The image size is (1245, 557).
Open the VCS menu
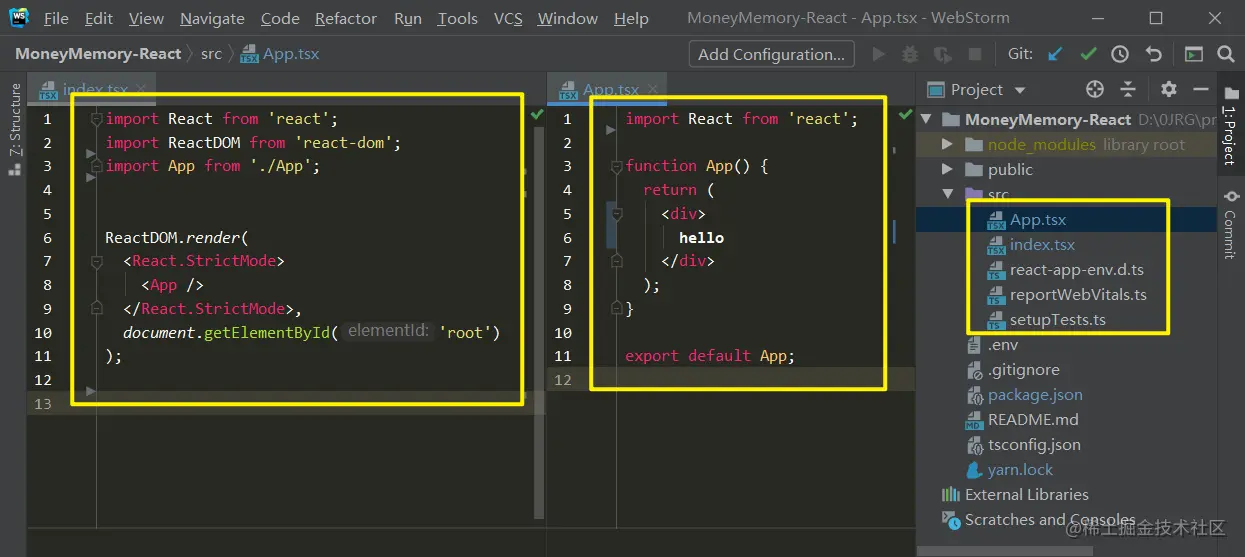[x=508, y=18]
